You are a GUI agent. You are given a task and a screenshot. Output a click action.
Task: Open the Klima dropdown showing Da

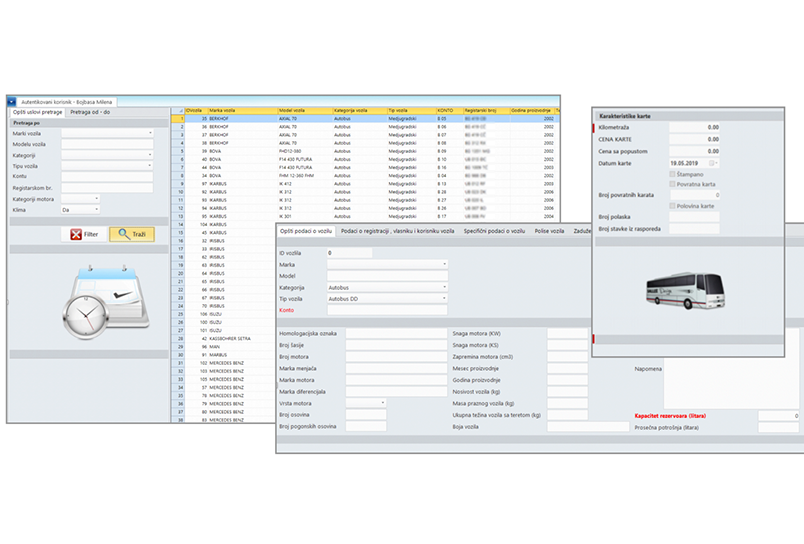tap(97, 210)
